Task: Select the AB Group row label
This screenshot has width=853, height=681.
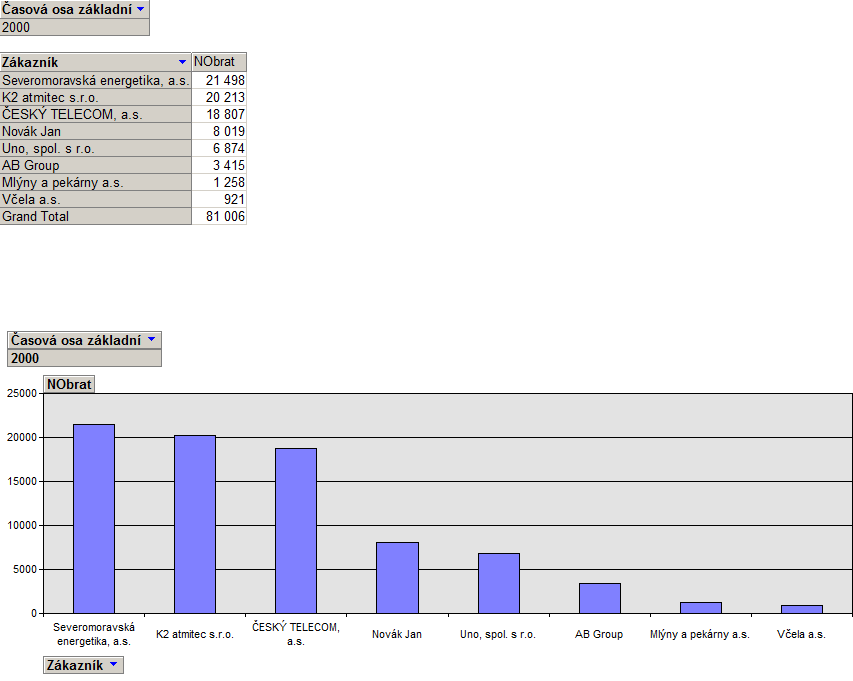Action: point(96,165)
